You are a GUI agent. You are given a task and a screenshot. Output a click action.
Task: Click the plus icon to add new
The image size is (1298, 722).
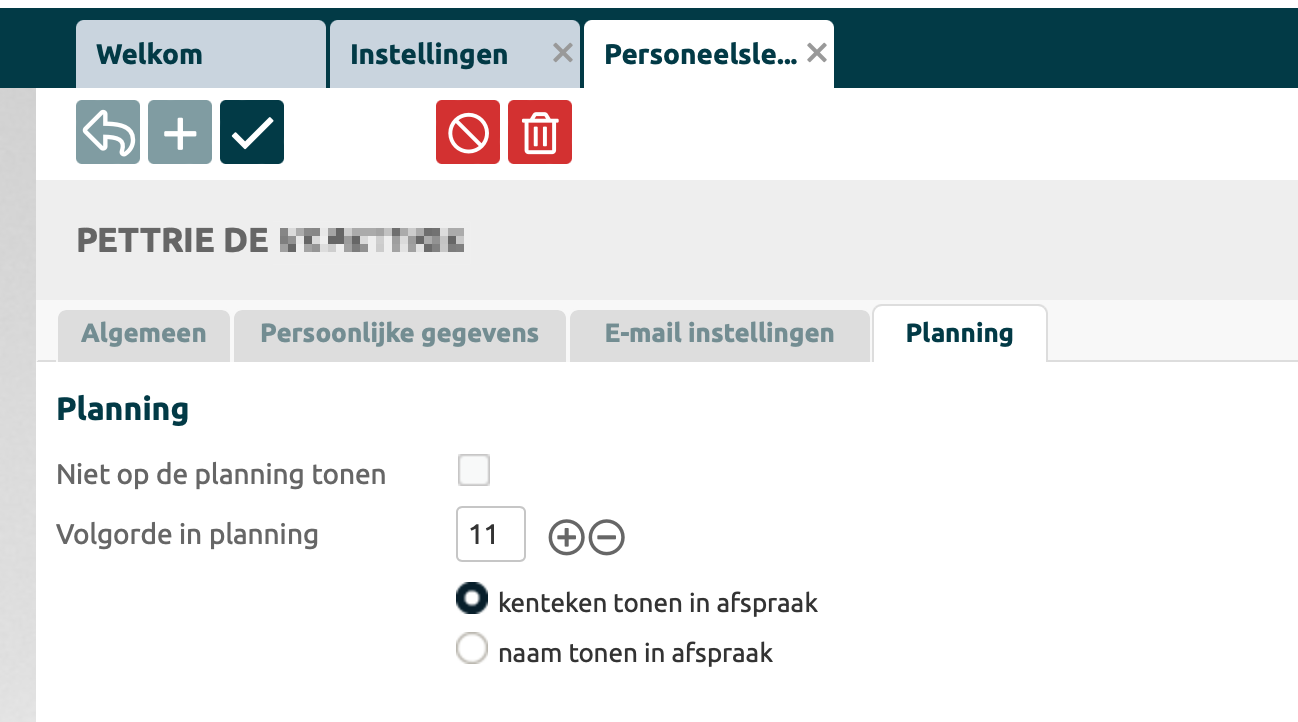(x=180, y=132)
